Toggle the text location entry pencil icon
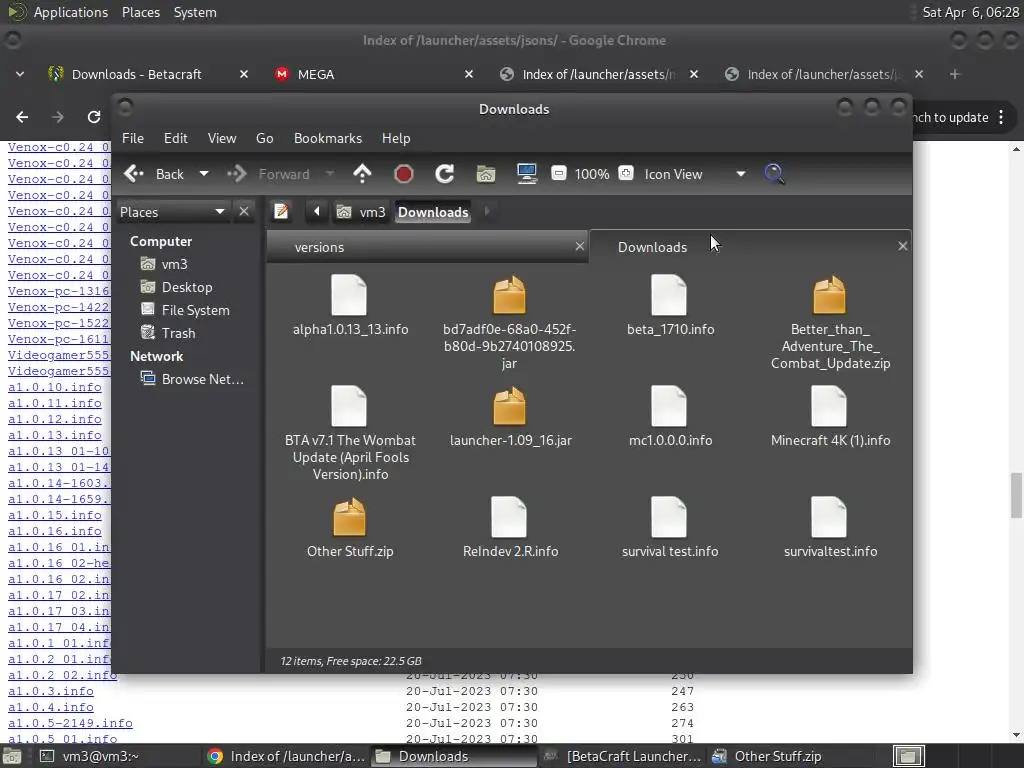 click(281, 212)
